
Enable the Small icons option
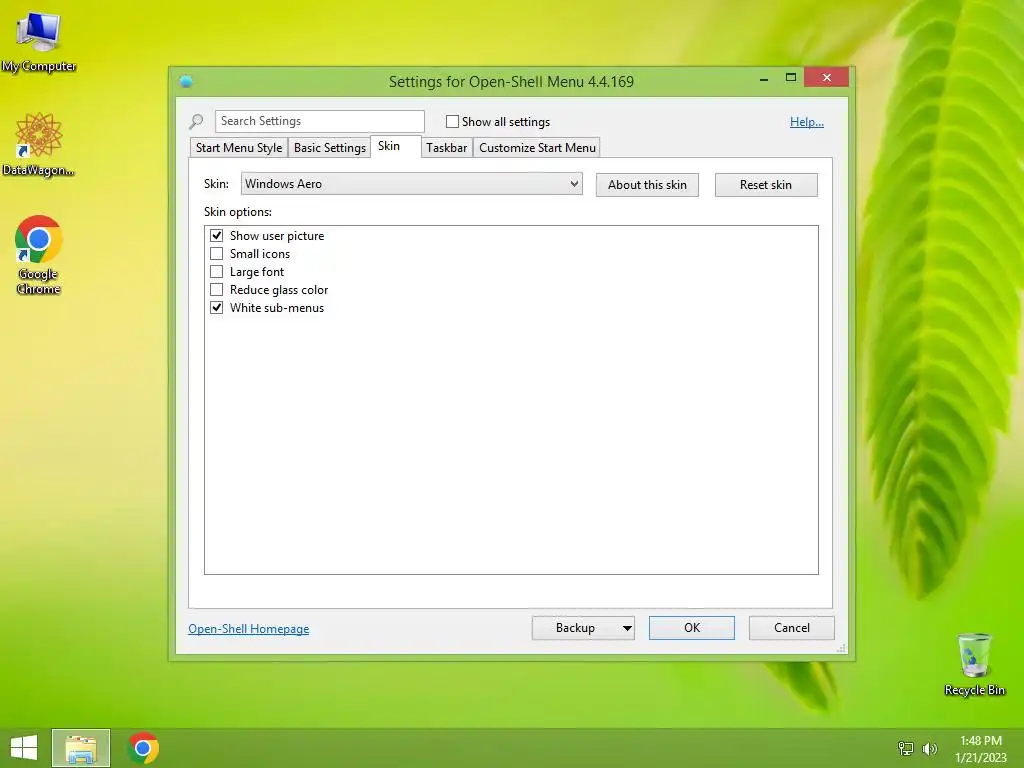pos(216,253)
